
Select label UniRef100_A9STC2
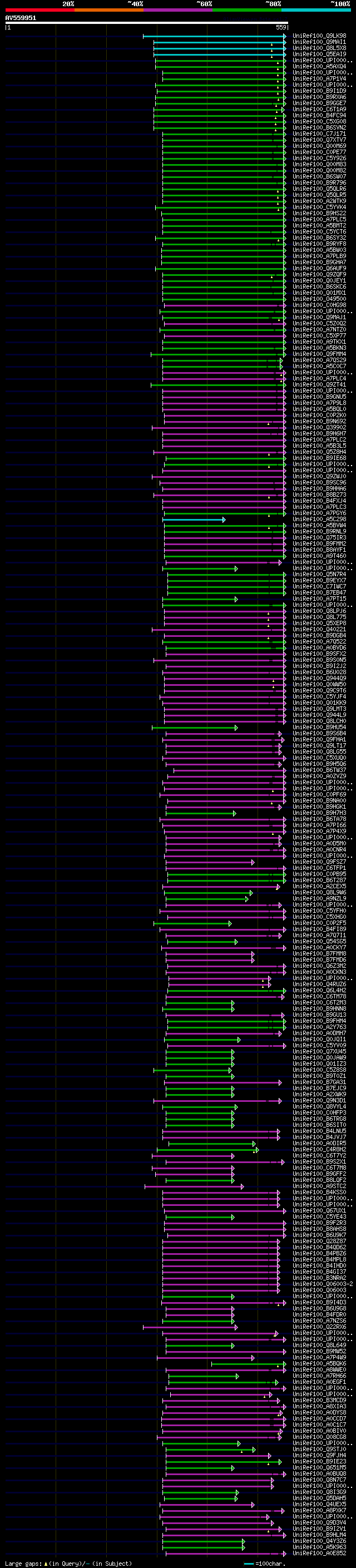pos(319,1186)
